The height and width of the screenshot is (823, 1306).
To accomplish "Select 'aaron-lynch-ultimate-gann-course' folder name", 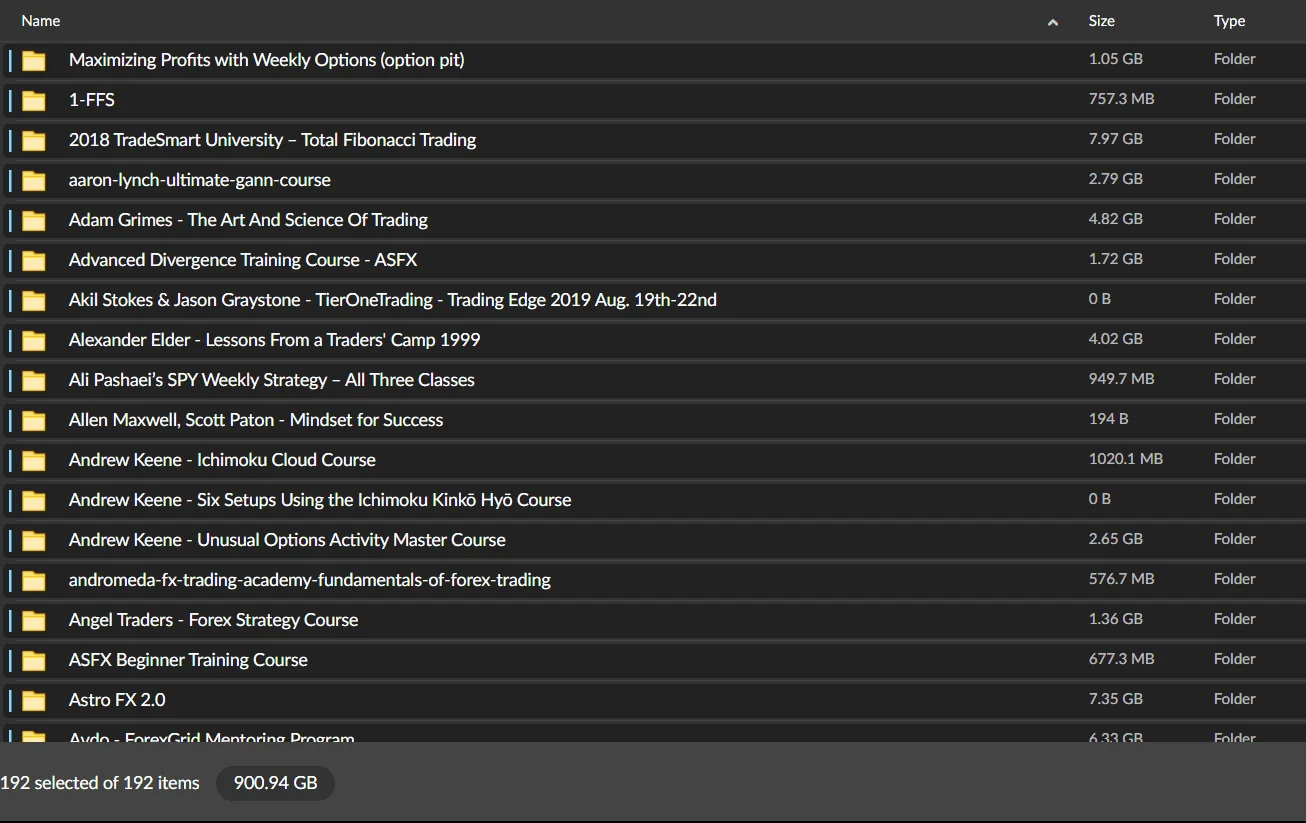I will (200, 180).
